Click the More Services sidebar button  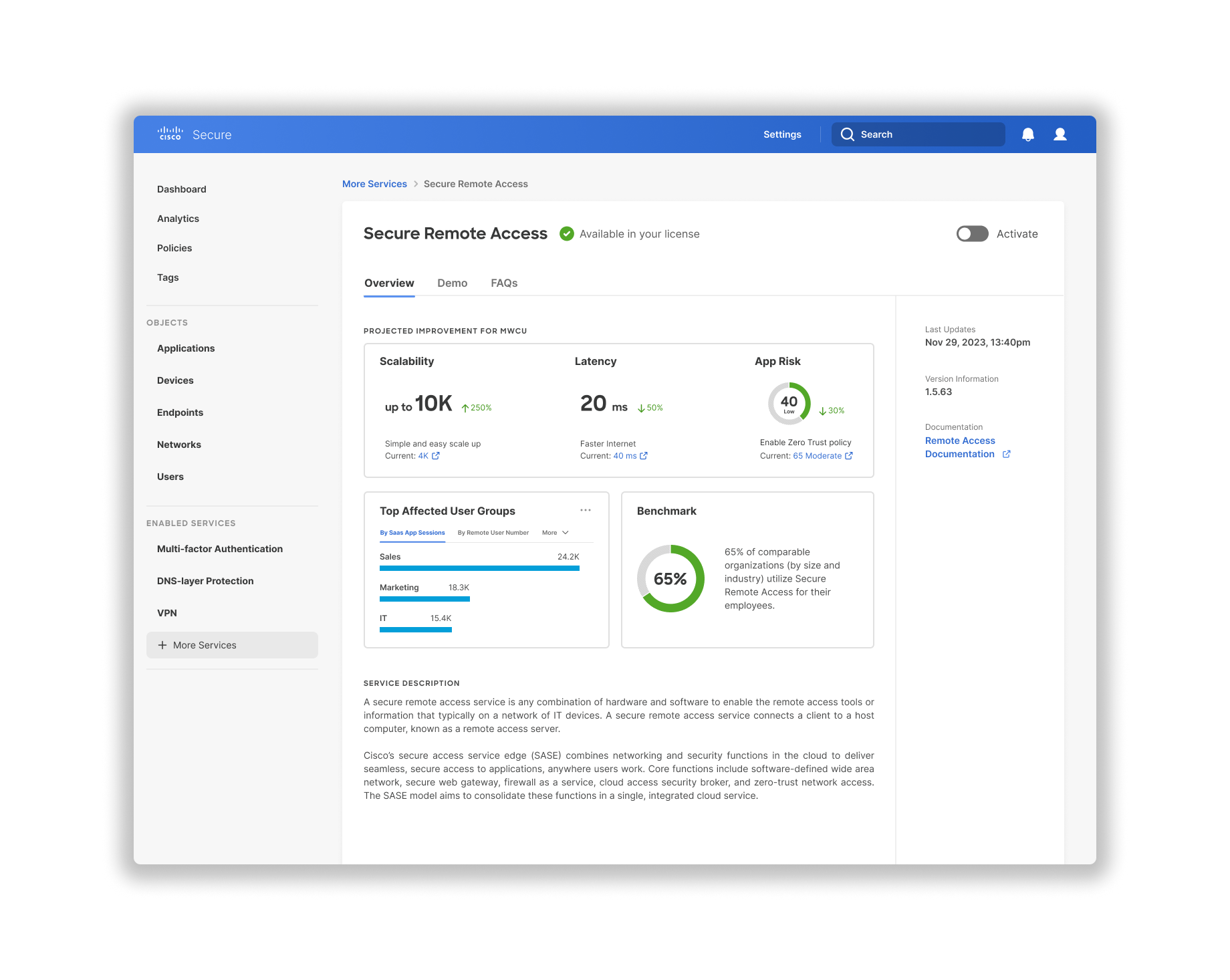point(232,645)
